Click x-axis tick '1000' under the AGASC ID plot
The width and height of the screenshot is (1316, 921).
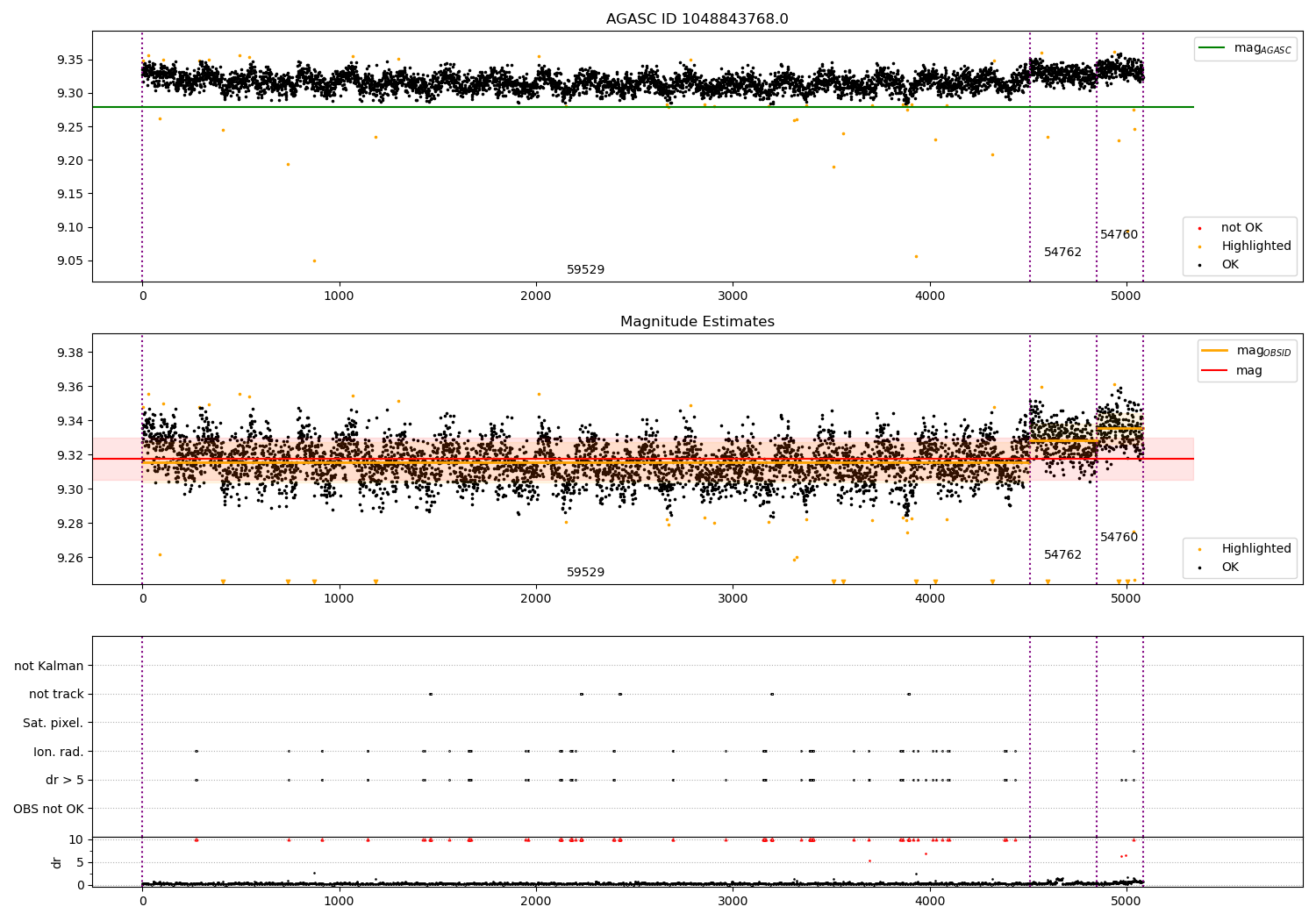(339, 296)
